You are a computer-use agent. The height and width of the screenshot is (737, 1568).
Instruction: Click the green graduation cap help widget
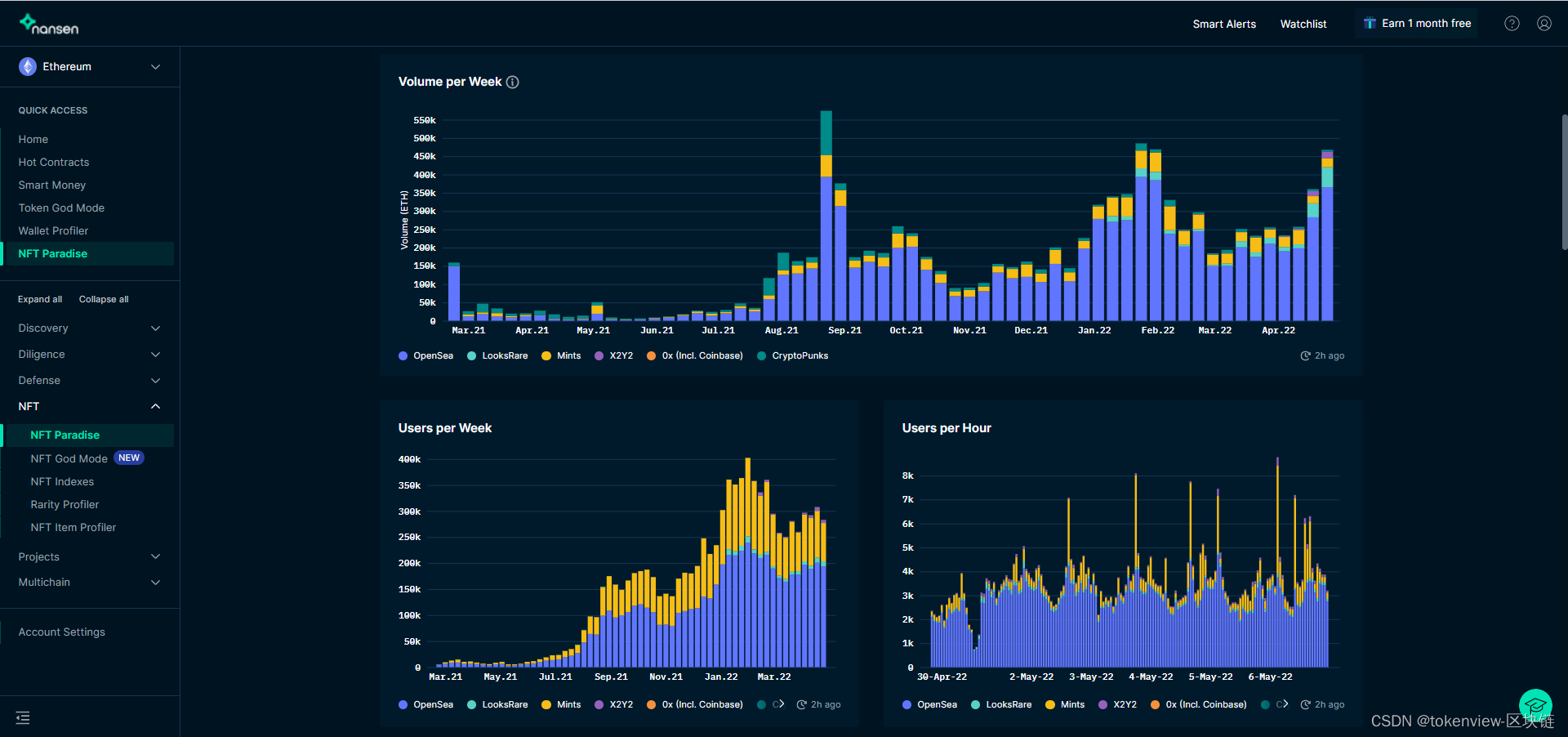(1535, 706)
